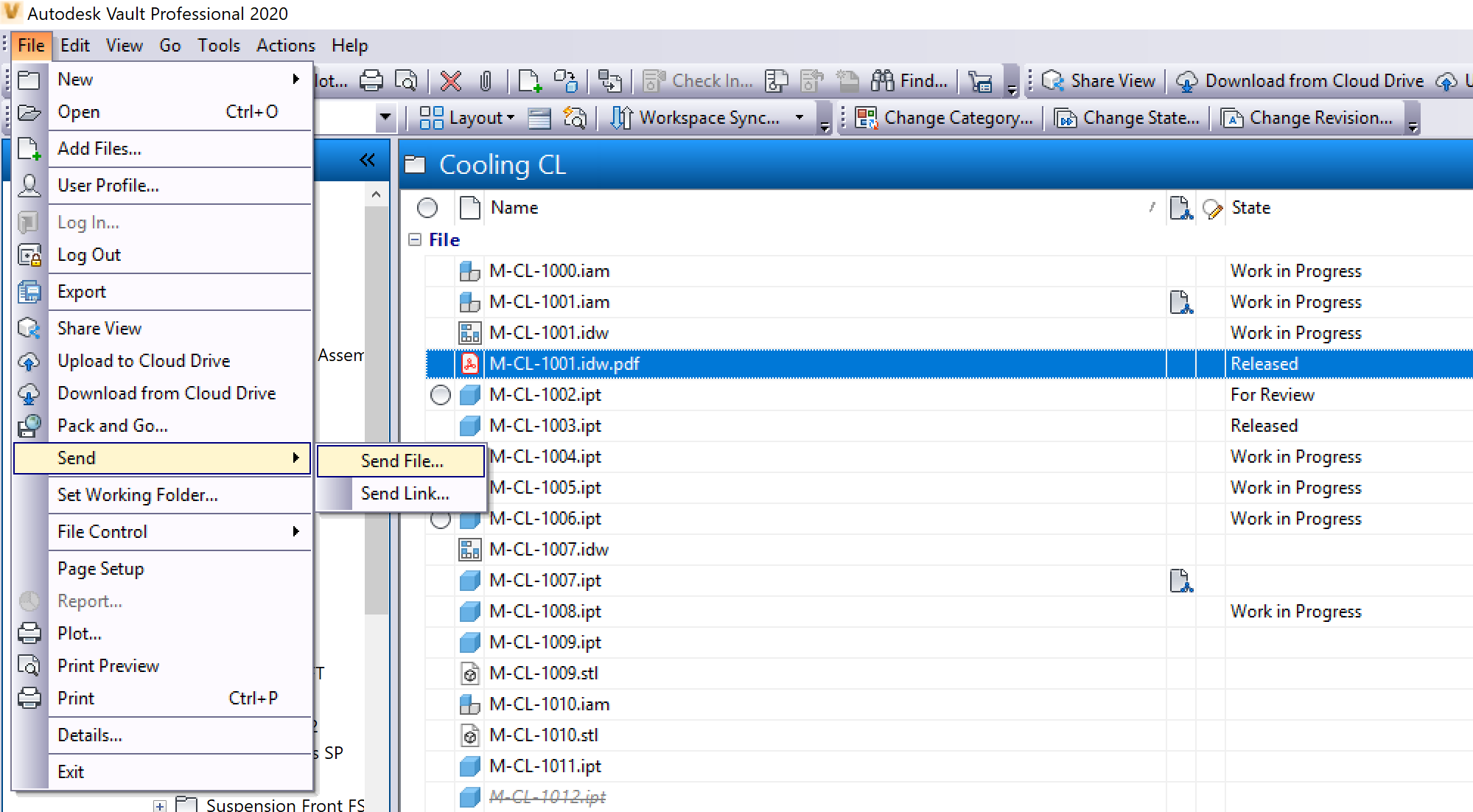Click the assembly icon of M-CL-1000.iam

(469, 271)
